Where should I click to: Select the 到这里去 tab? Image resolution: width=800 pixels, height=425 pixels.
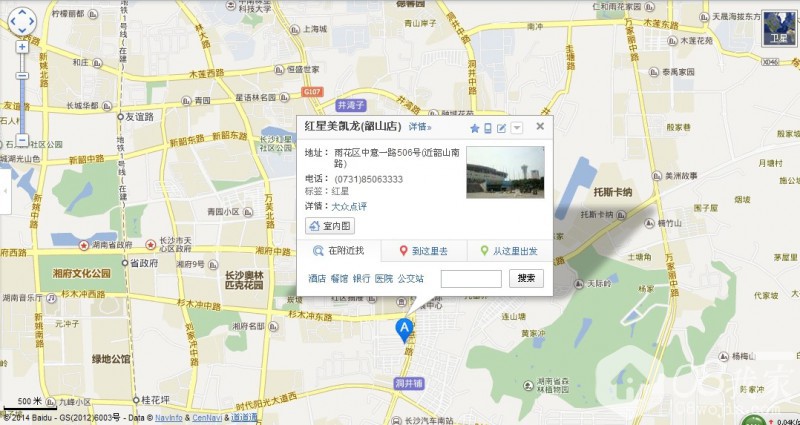424,251
